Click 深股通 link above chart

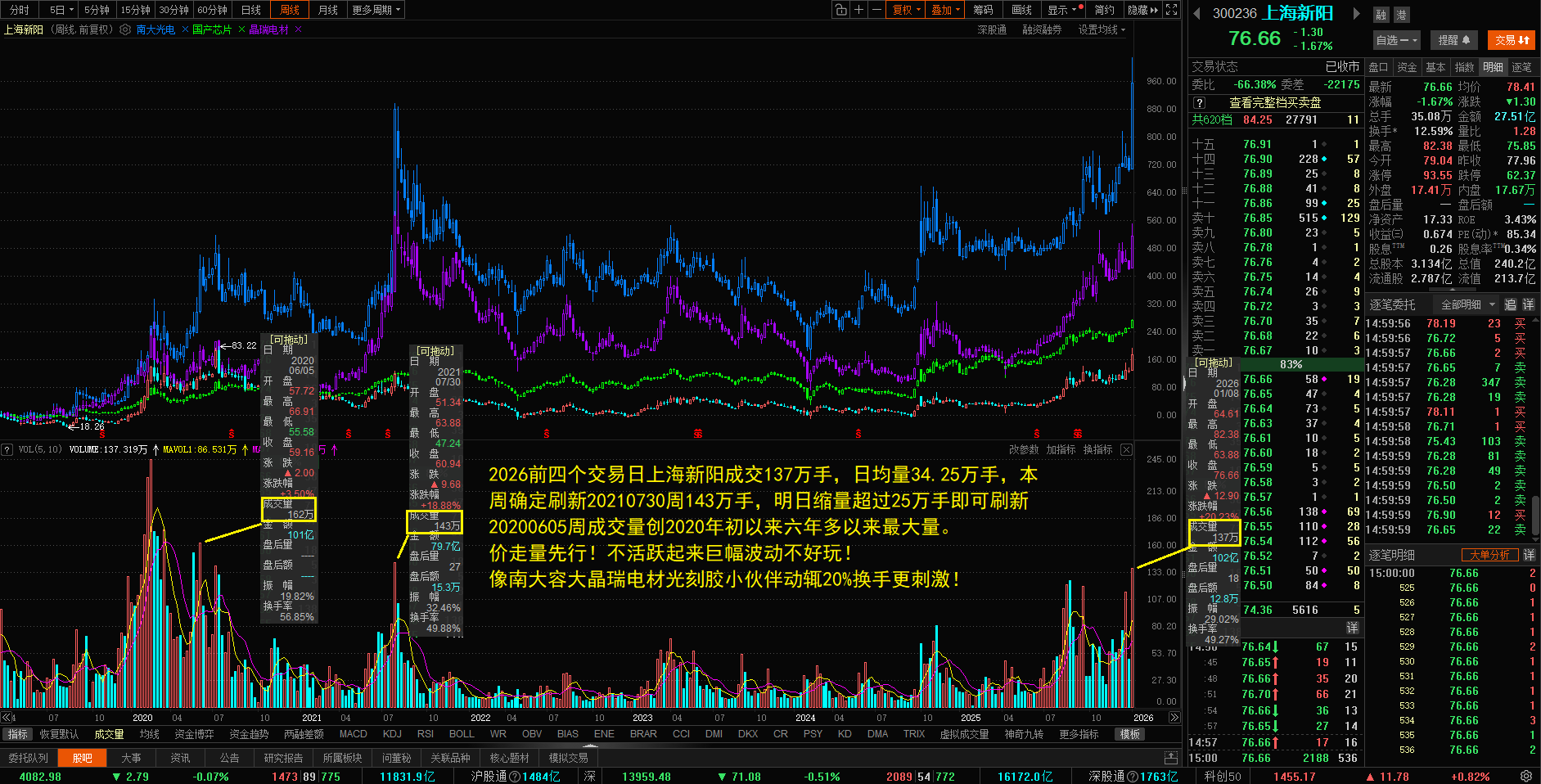coord(992,29)
